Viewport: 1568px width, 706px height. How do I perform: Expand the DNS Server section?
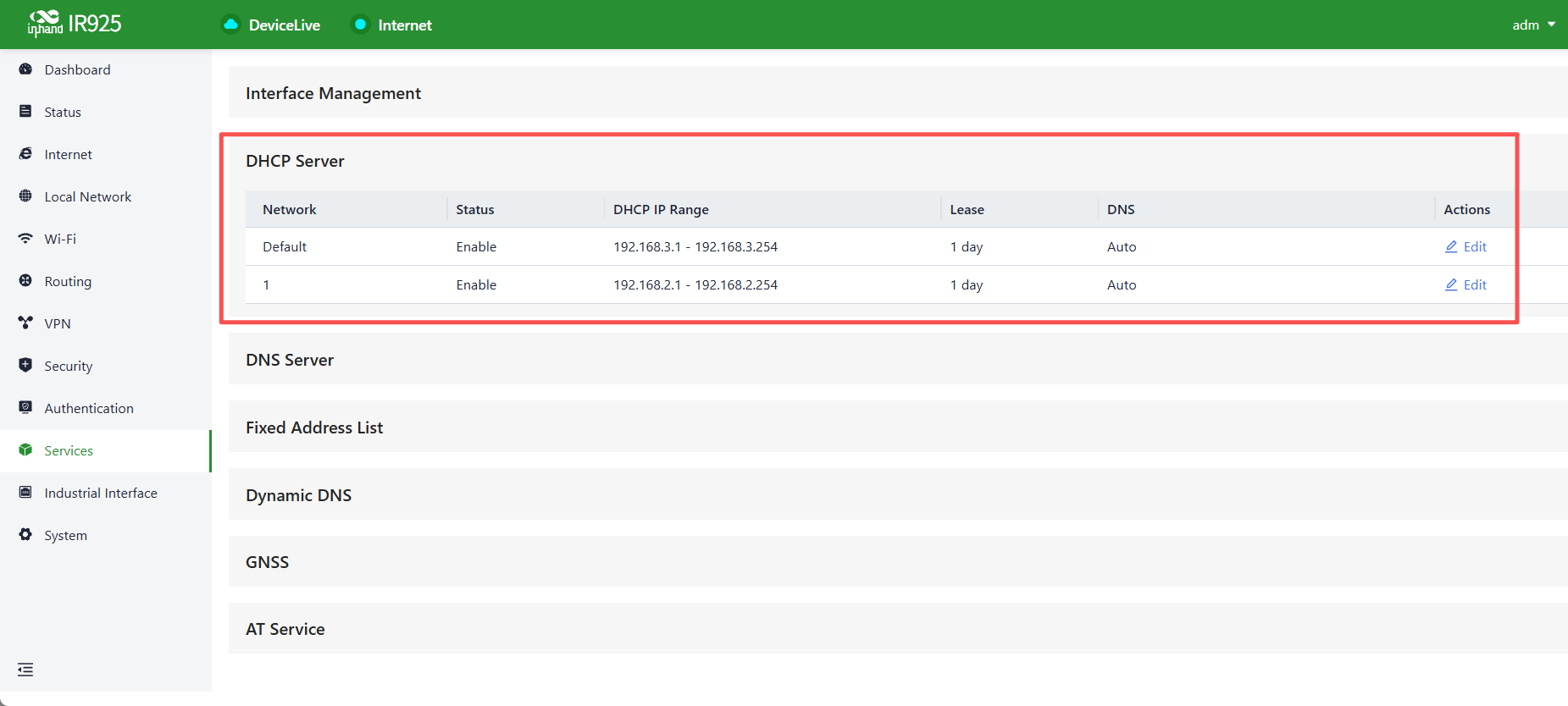898,360
